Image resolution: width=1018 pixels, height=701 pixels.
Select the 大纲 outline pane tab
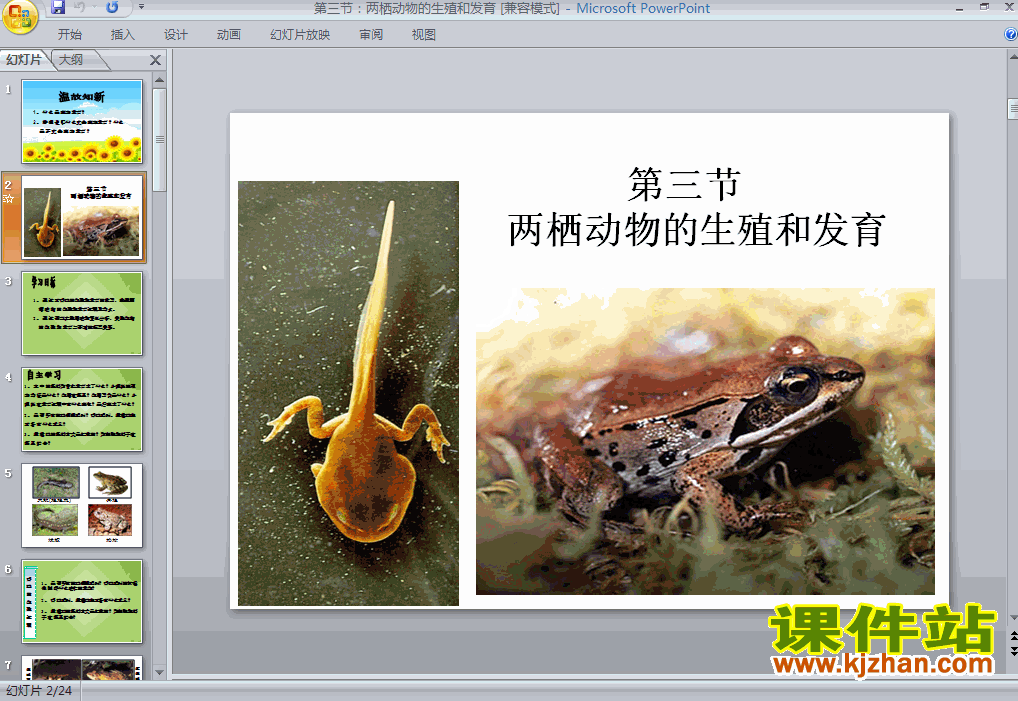click(71, 60)
